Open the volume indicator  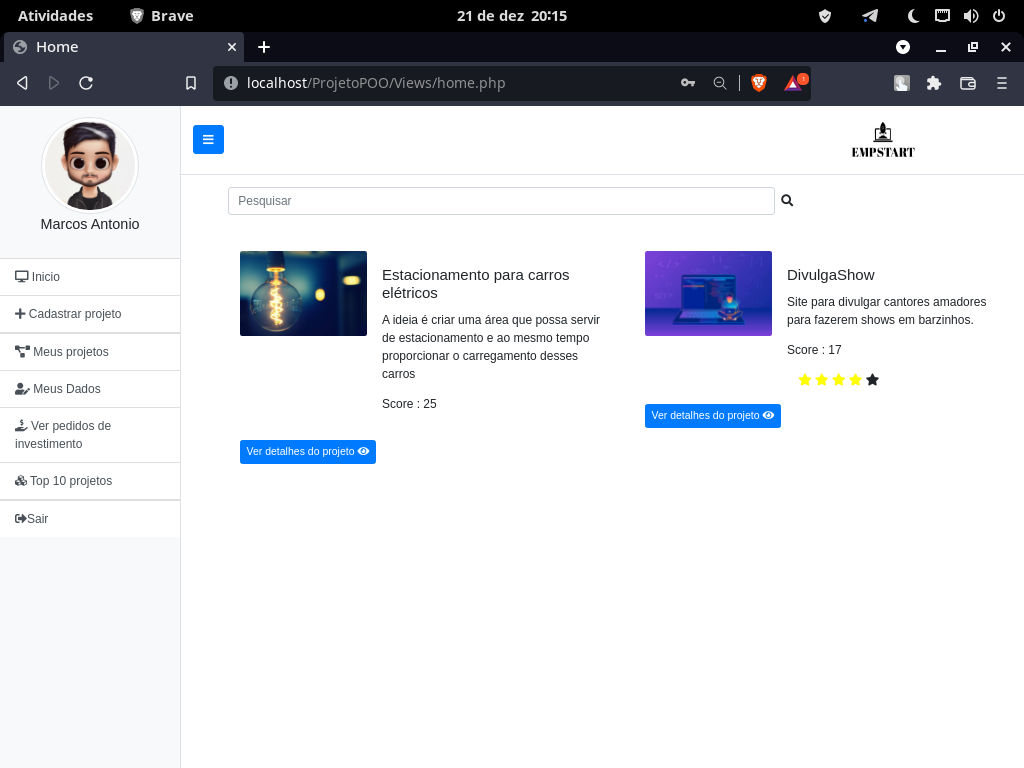point(971,16)
